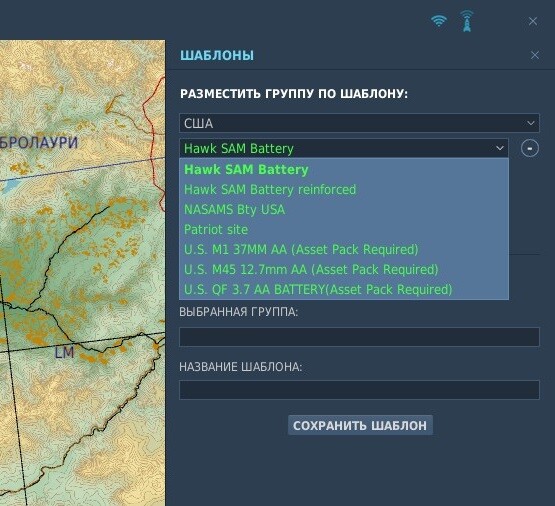
Task: Close the mission editor window with top X
Action: [533, 21]
